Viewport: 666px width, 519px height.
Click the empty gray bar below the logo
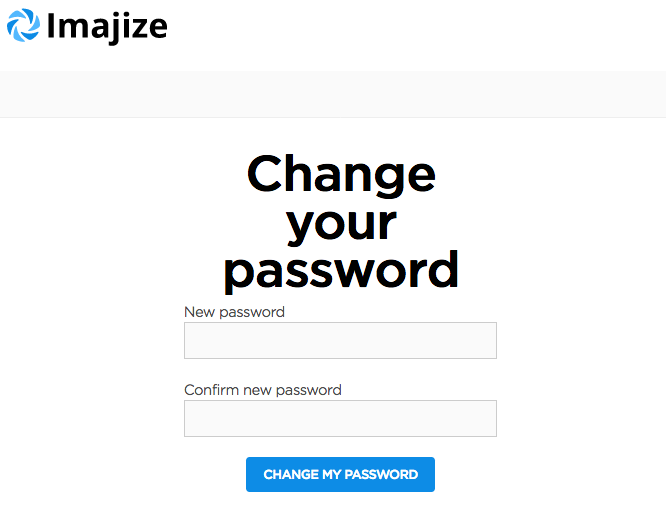tap(333, 94)
